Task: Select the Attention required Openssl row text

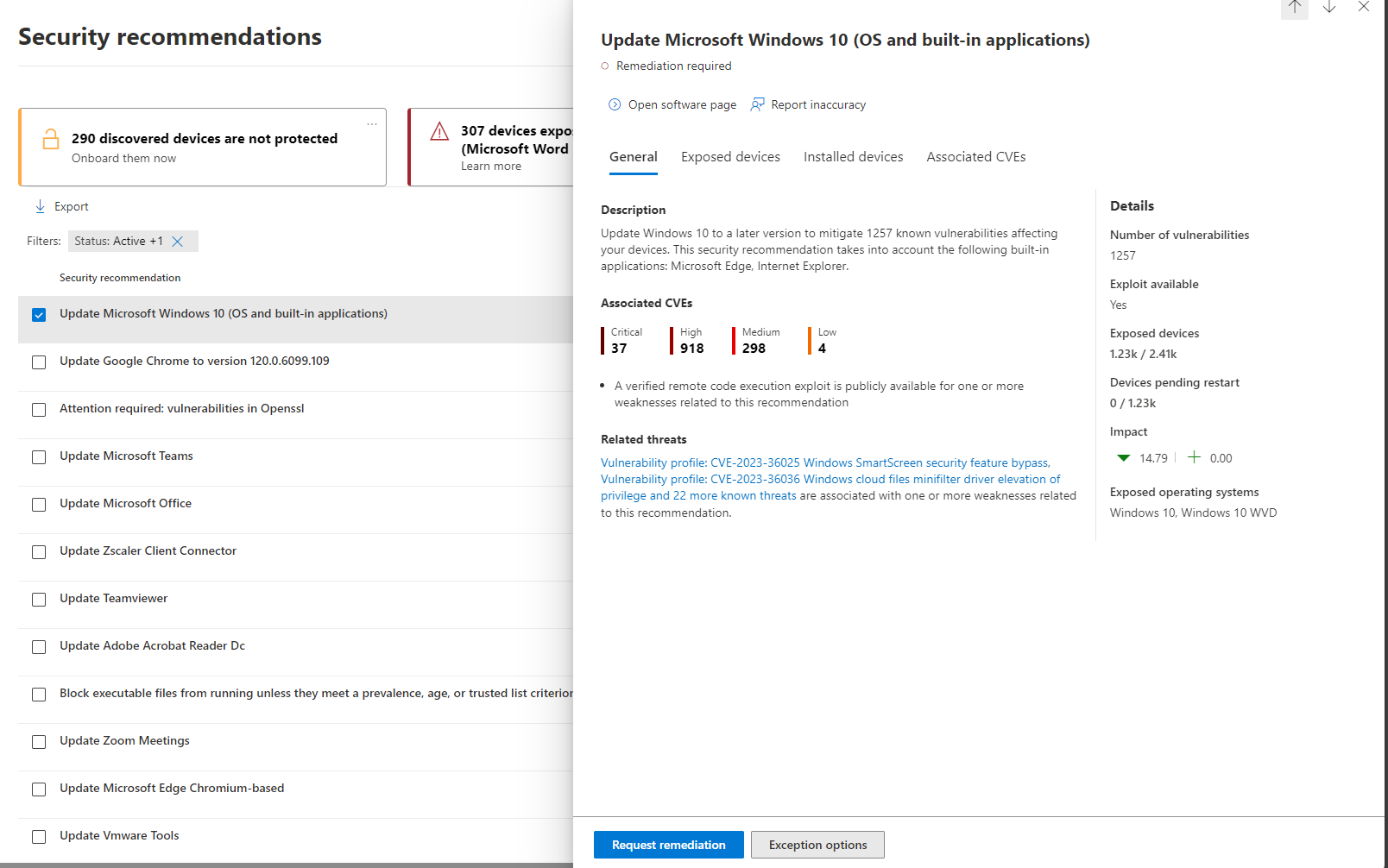Action: (x=181, y=408)
